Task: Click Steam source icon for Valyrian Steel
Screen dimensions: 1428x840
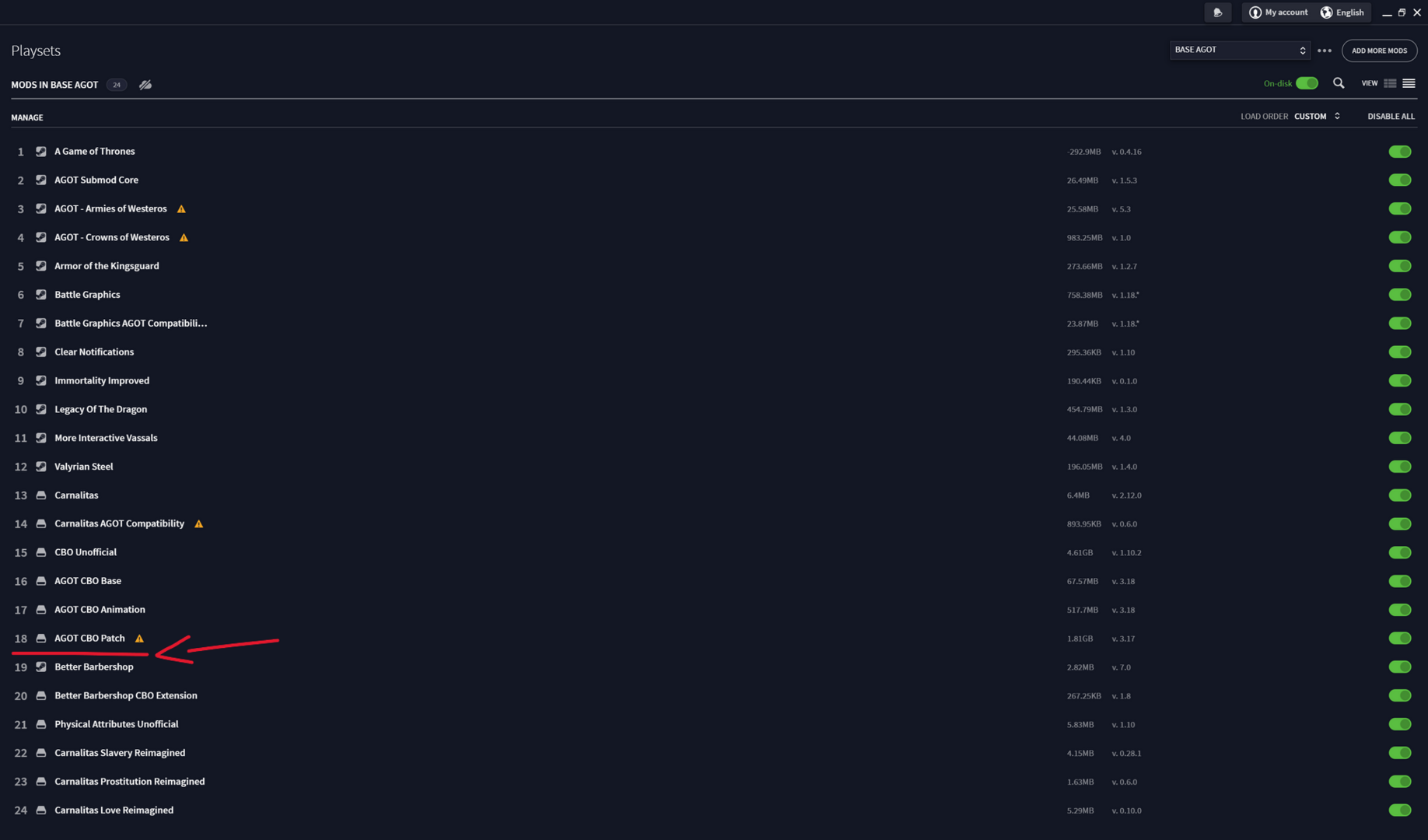Action: pyautogui.click(x=41, y=467)
